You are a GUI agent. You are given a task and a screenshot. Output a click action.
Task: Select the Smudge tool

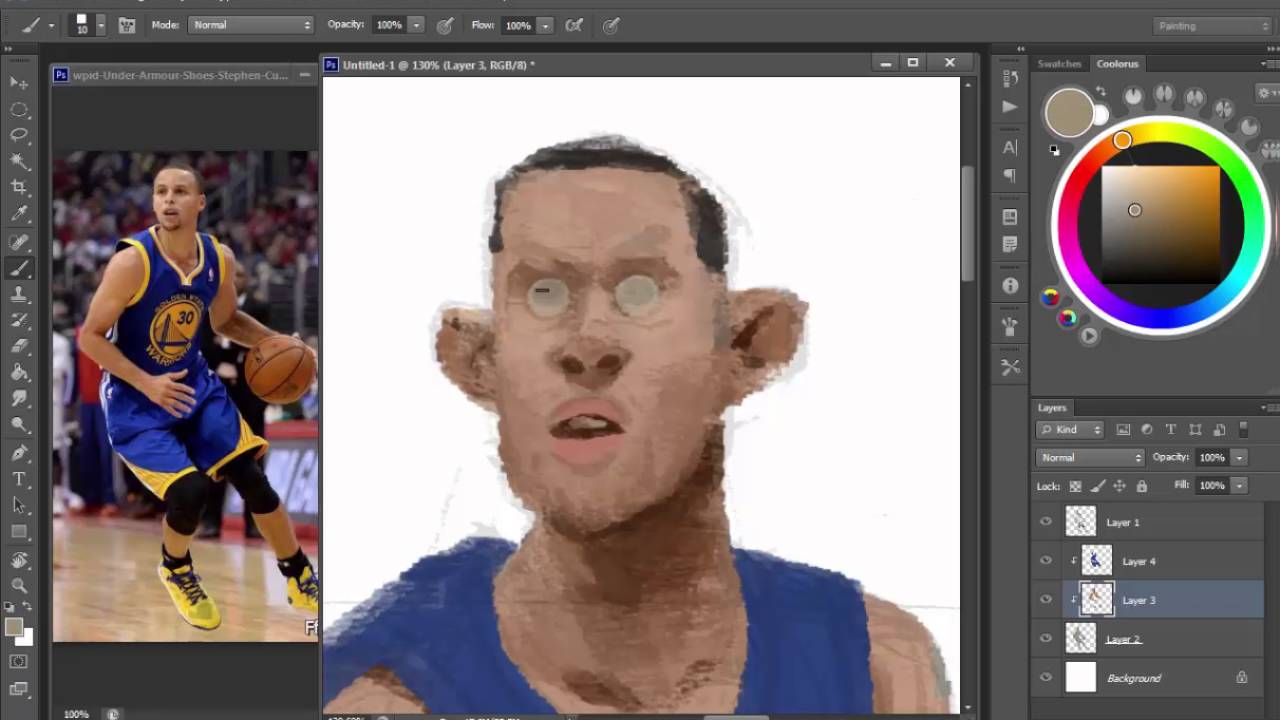coord(19,398)
